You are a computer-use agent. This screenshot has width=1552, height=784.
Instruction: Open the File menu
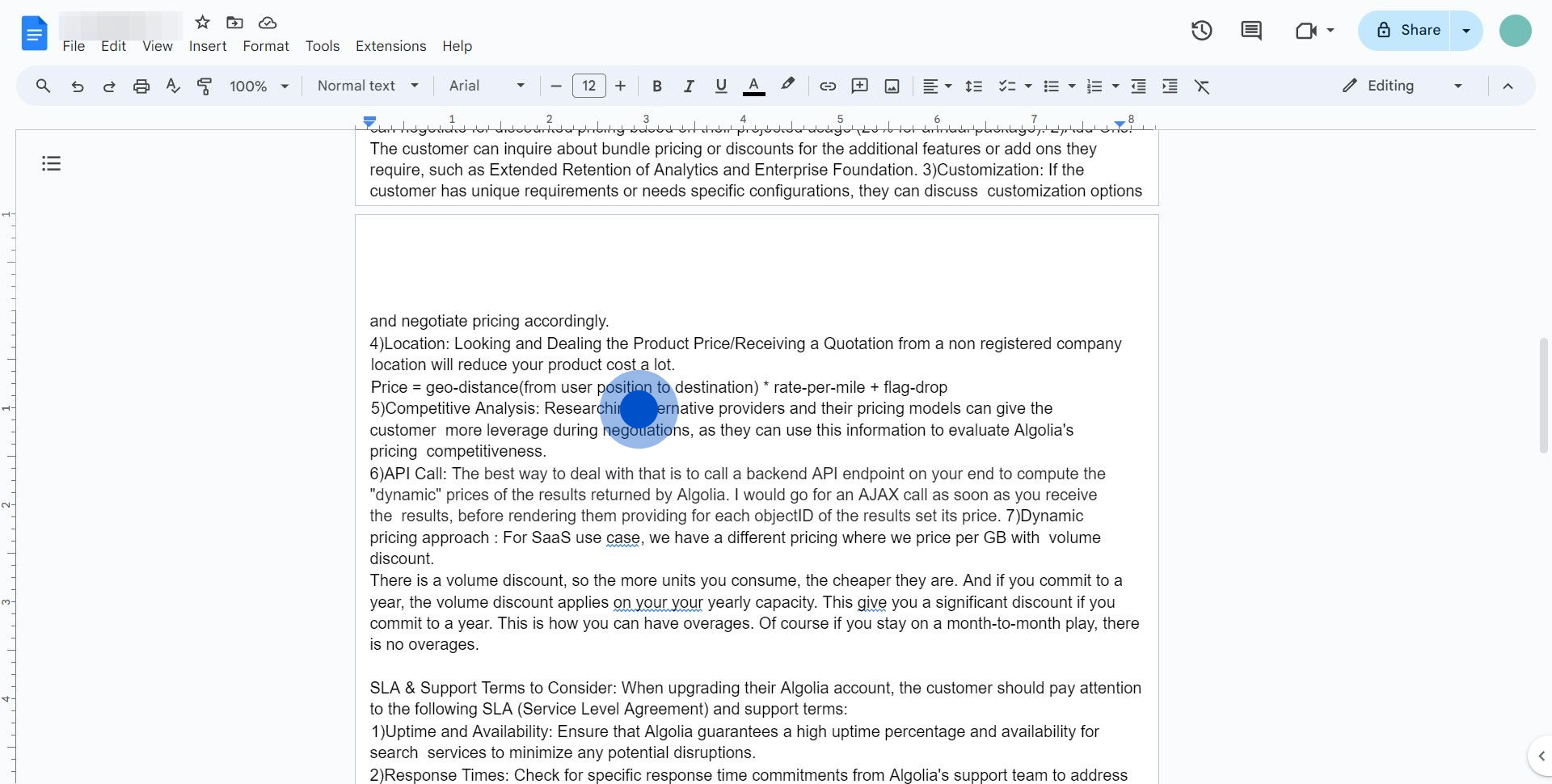pos(74,46)
